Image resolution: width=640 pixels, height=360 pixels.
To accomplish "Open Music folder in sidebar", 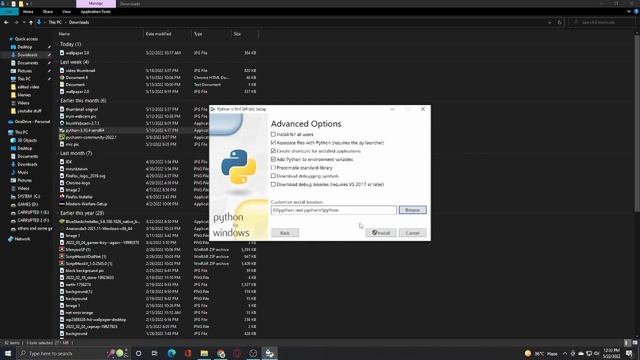I will [23, 173].
